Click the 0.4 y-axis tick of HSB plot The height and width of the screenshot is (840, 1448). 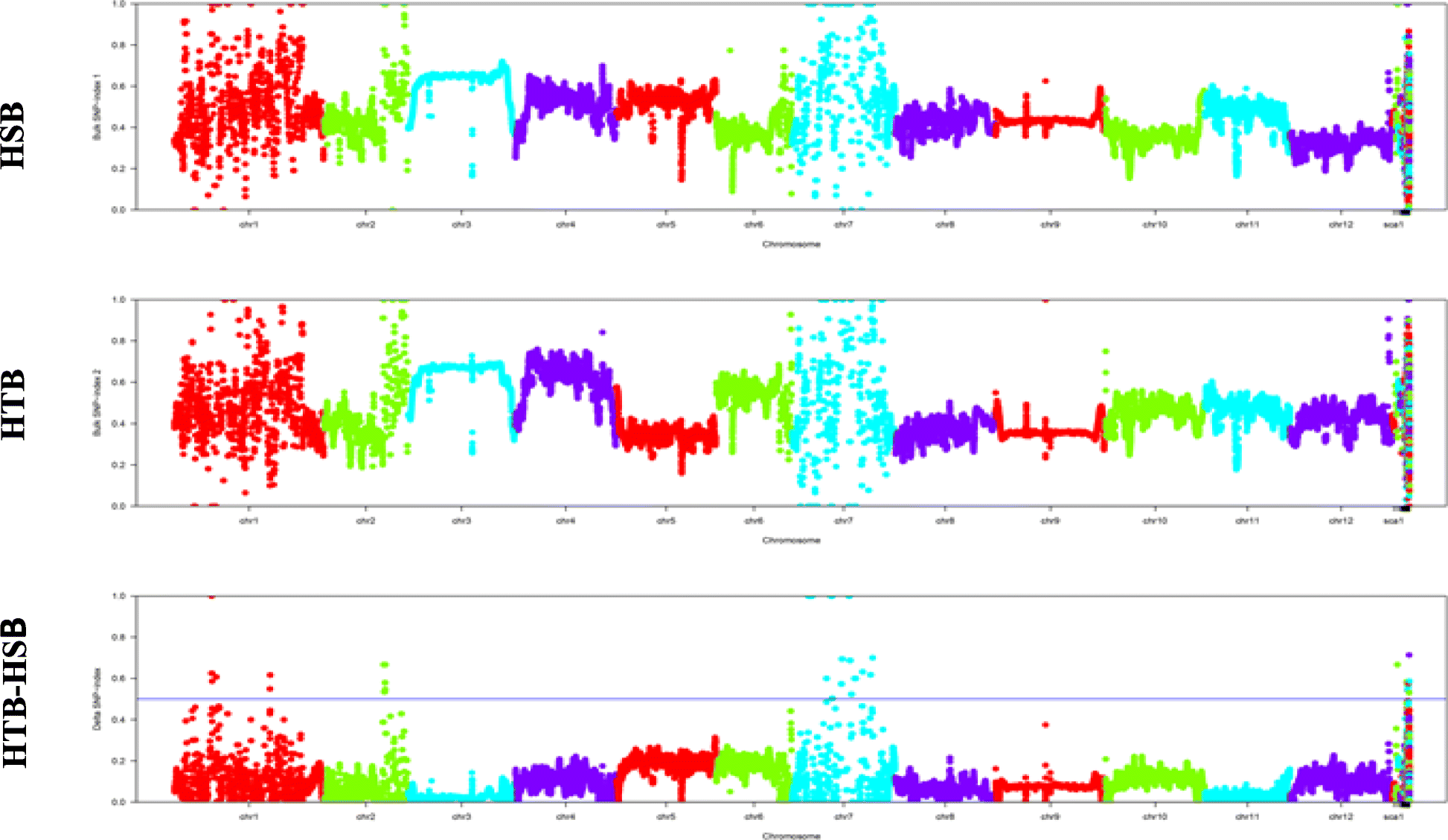pyautogui.click(x=118, y=127)
